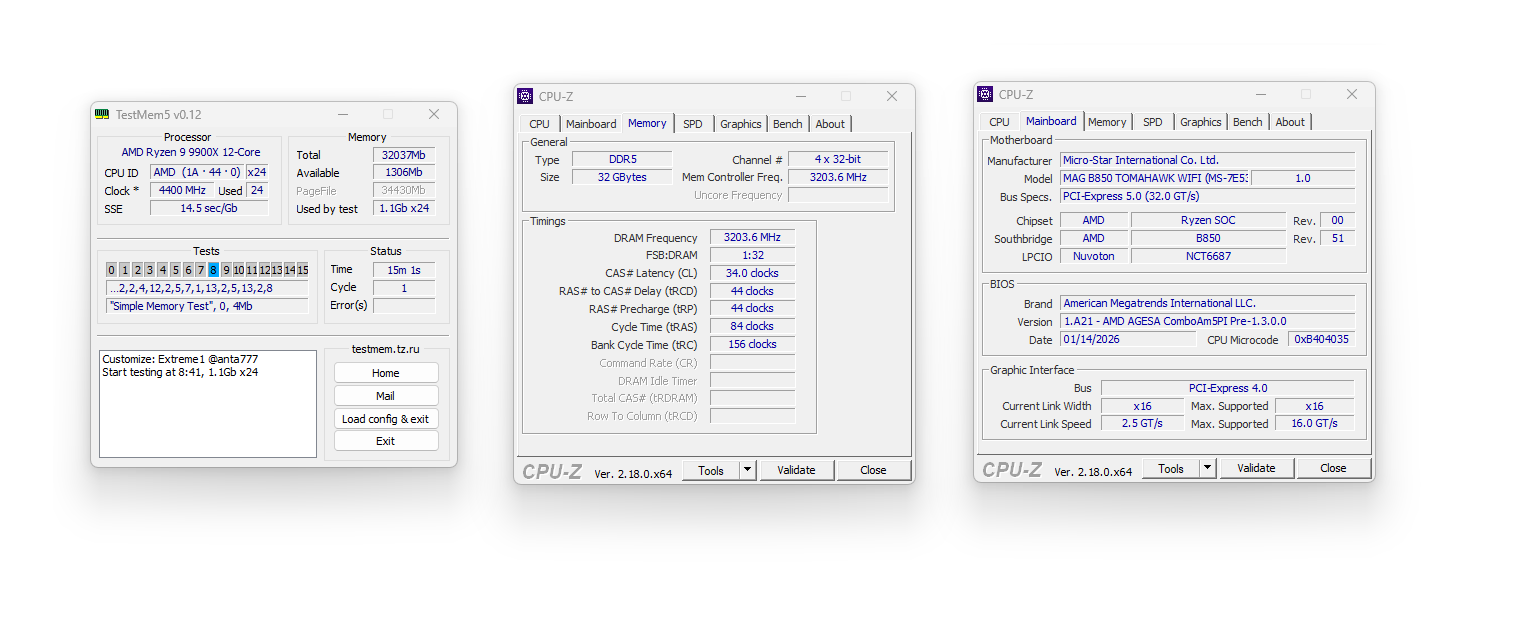Click CPU-Z icon in Memory window title bar
1530x620 pixels.
tap(525, 96)
